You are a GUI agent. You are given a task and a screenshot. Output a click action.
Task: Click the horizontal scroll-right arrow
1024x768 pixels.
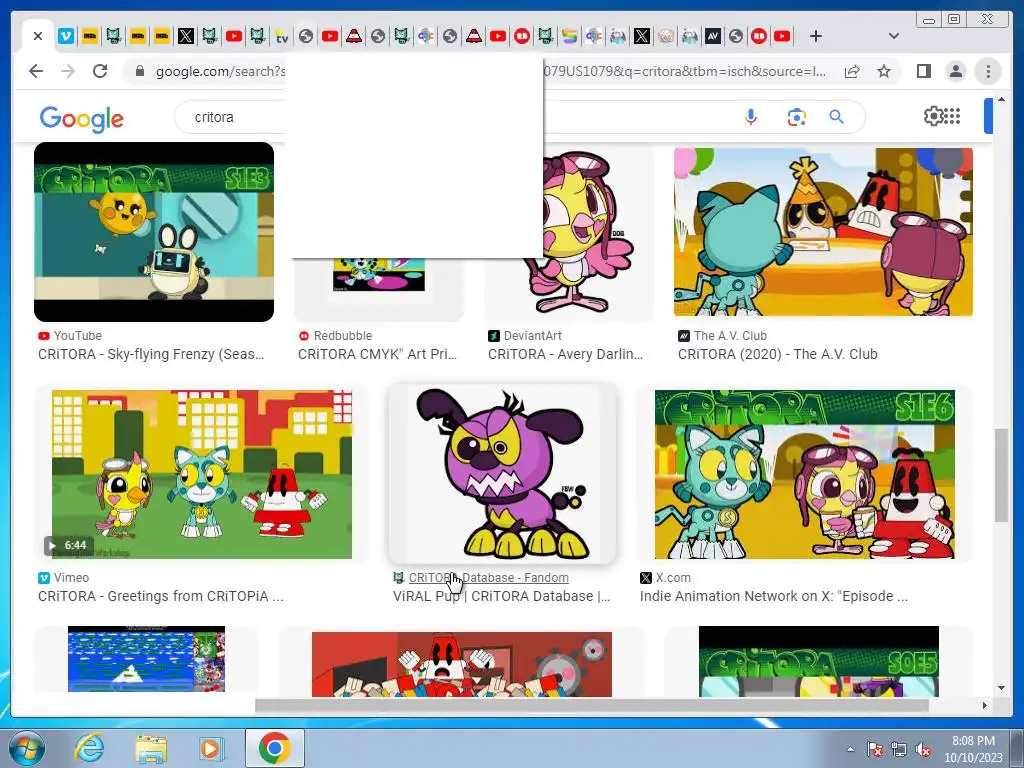tap(985, 705)
